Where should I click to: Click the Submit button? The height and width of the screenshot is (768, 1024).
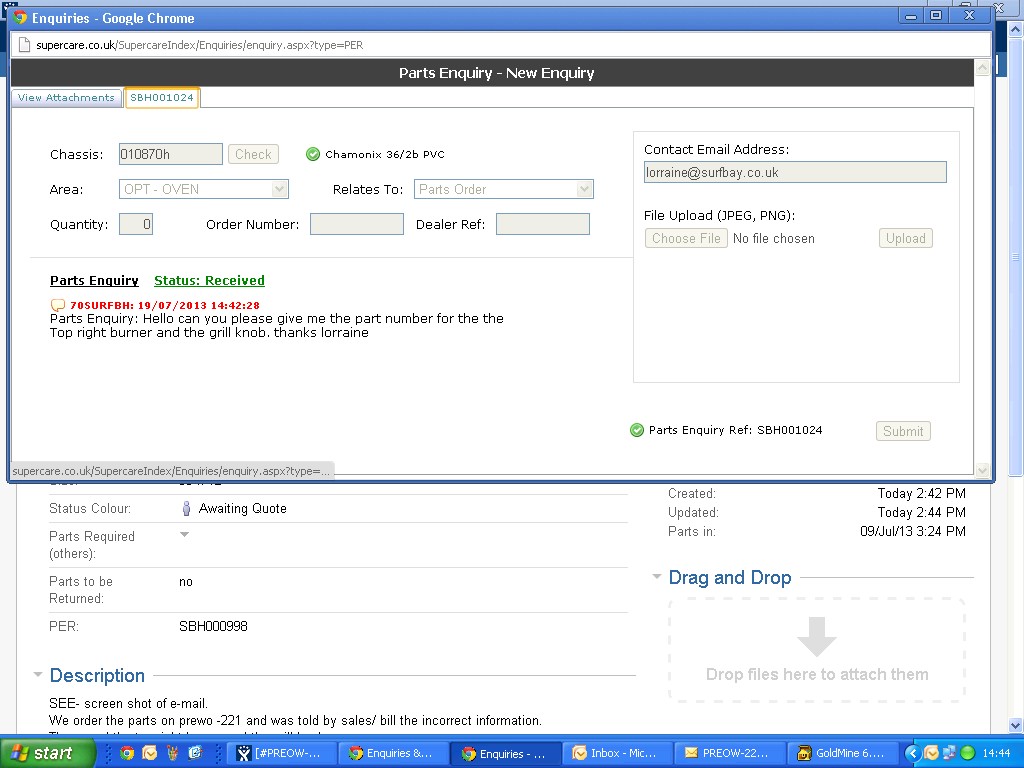903,431
